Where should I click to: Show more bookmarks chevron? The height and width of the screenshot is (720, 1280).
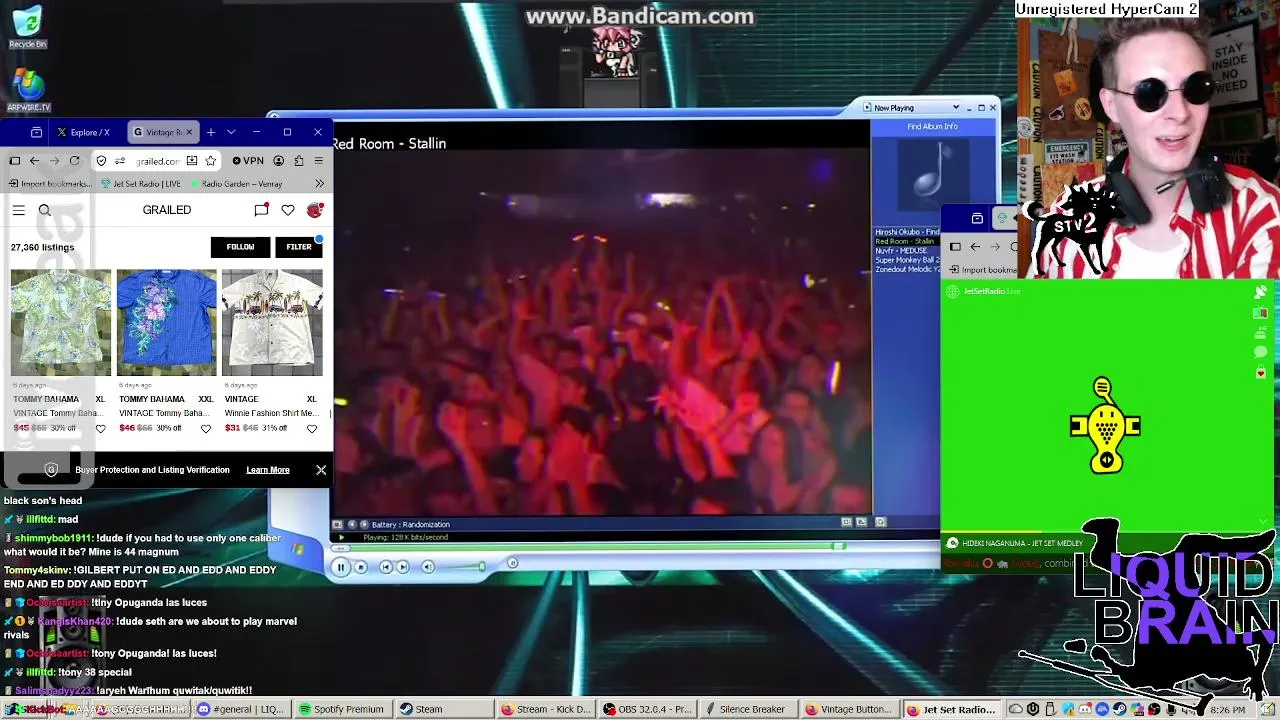[319, 184]
